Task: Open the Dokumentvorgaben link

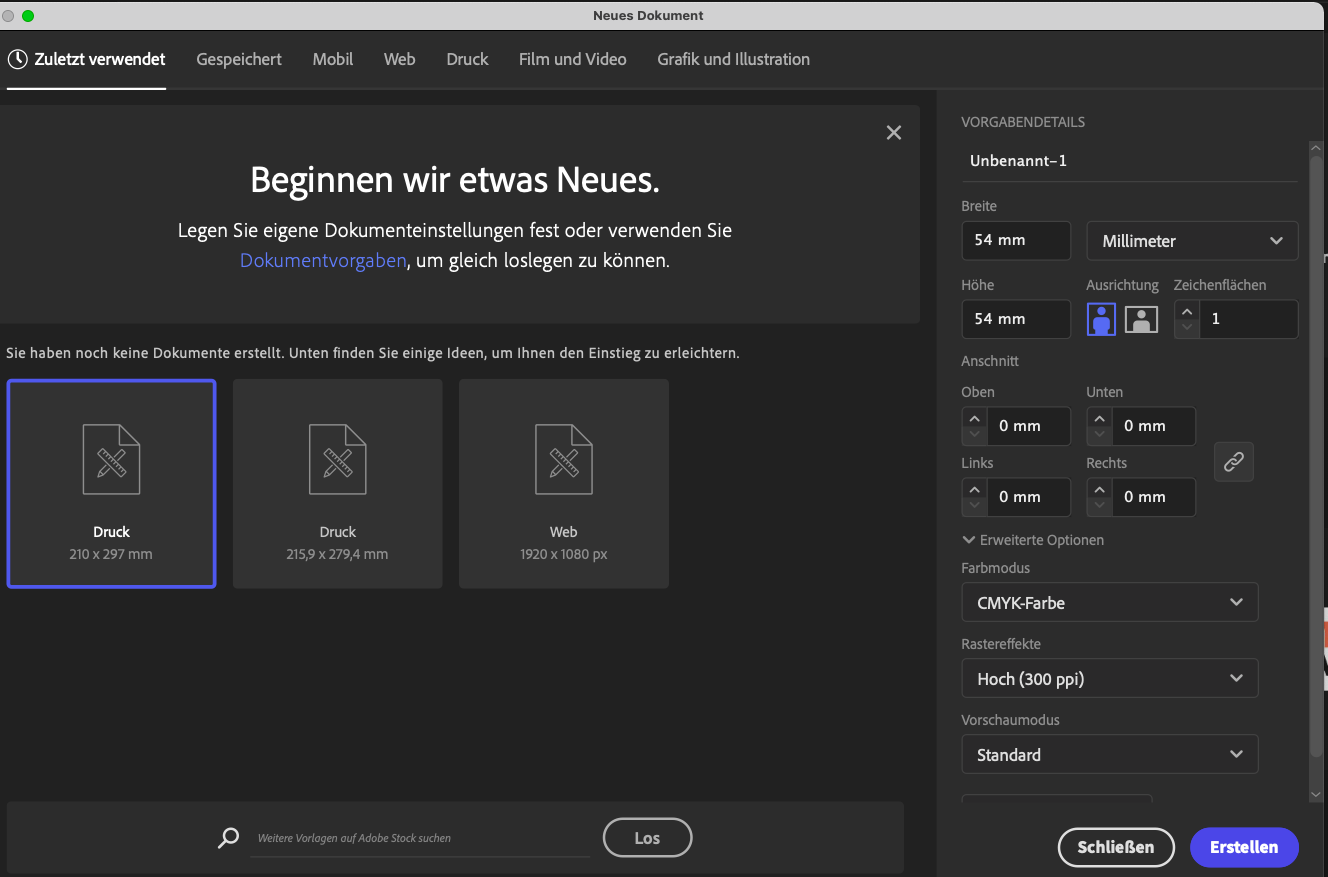Action: tap(323, 261)
